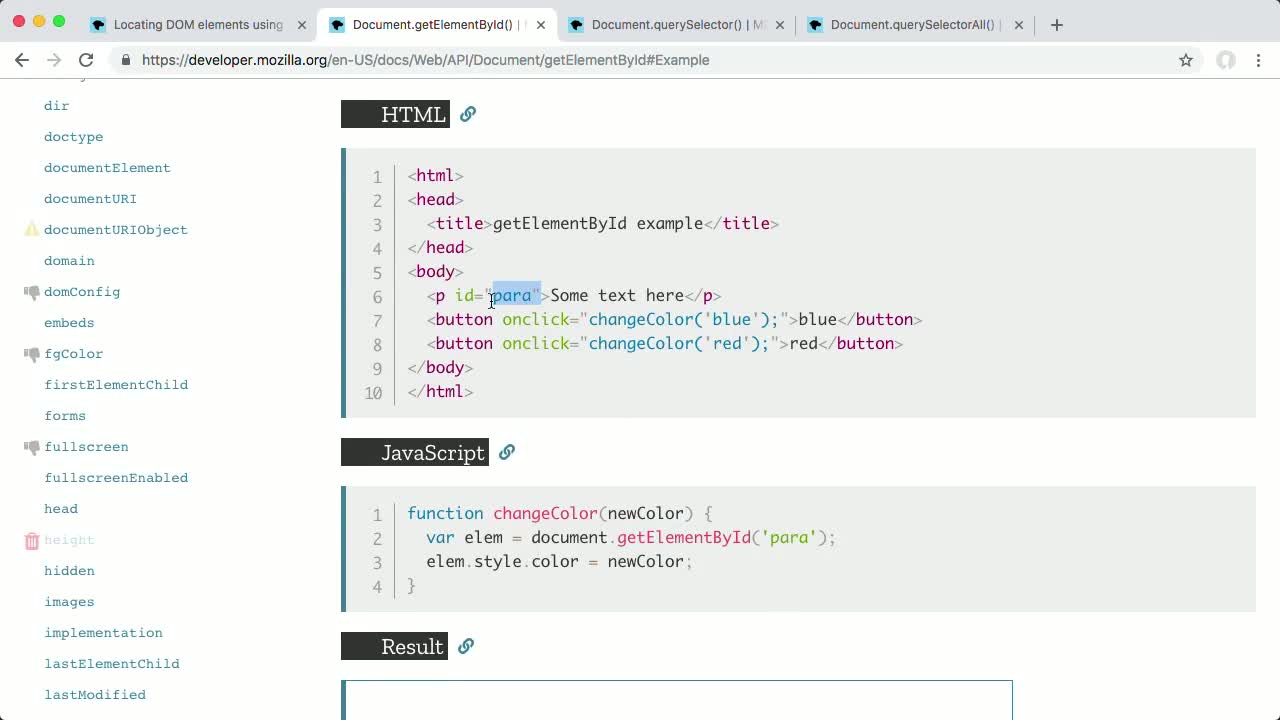This screenshot has height=720, width=1280.
Task: Click the thumbs-down icon next to fgColor
Action: tap(31, 354)
